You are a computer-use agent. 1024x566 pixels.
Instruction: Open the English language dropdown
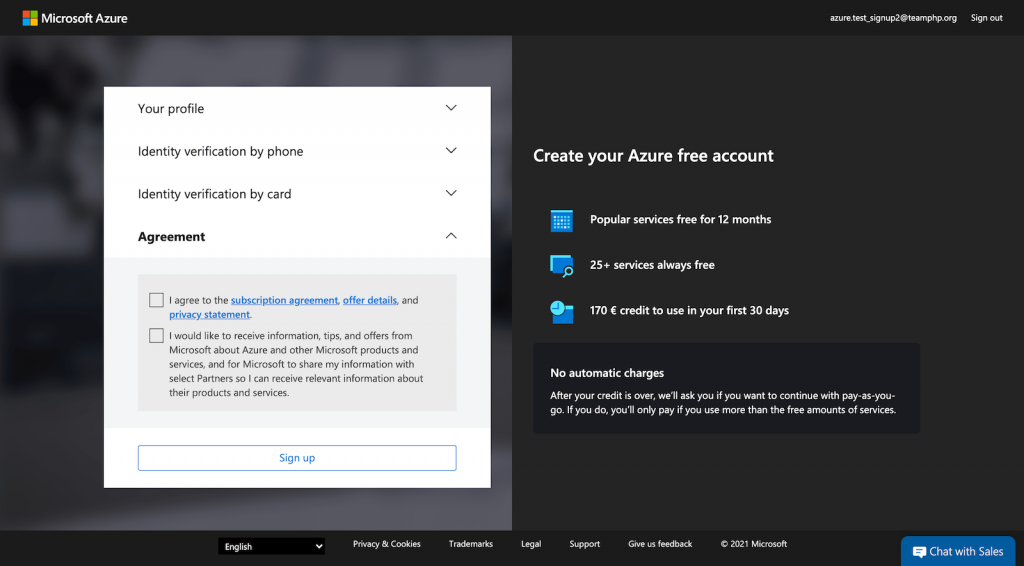point(272,546)
